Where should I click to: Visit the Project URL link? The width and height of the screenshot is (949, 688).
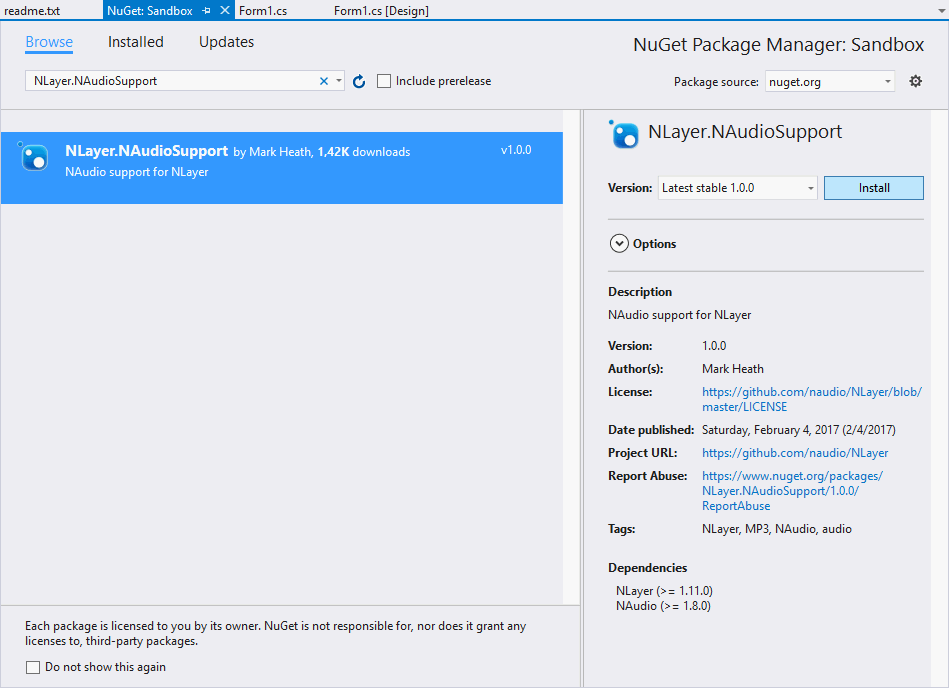coord(795,452)
